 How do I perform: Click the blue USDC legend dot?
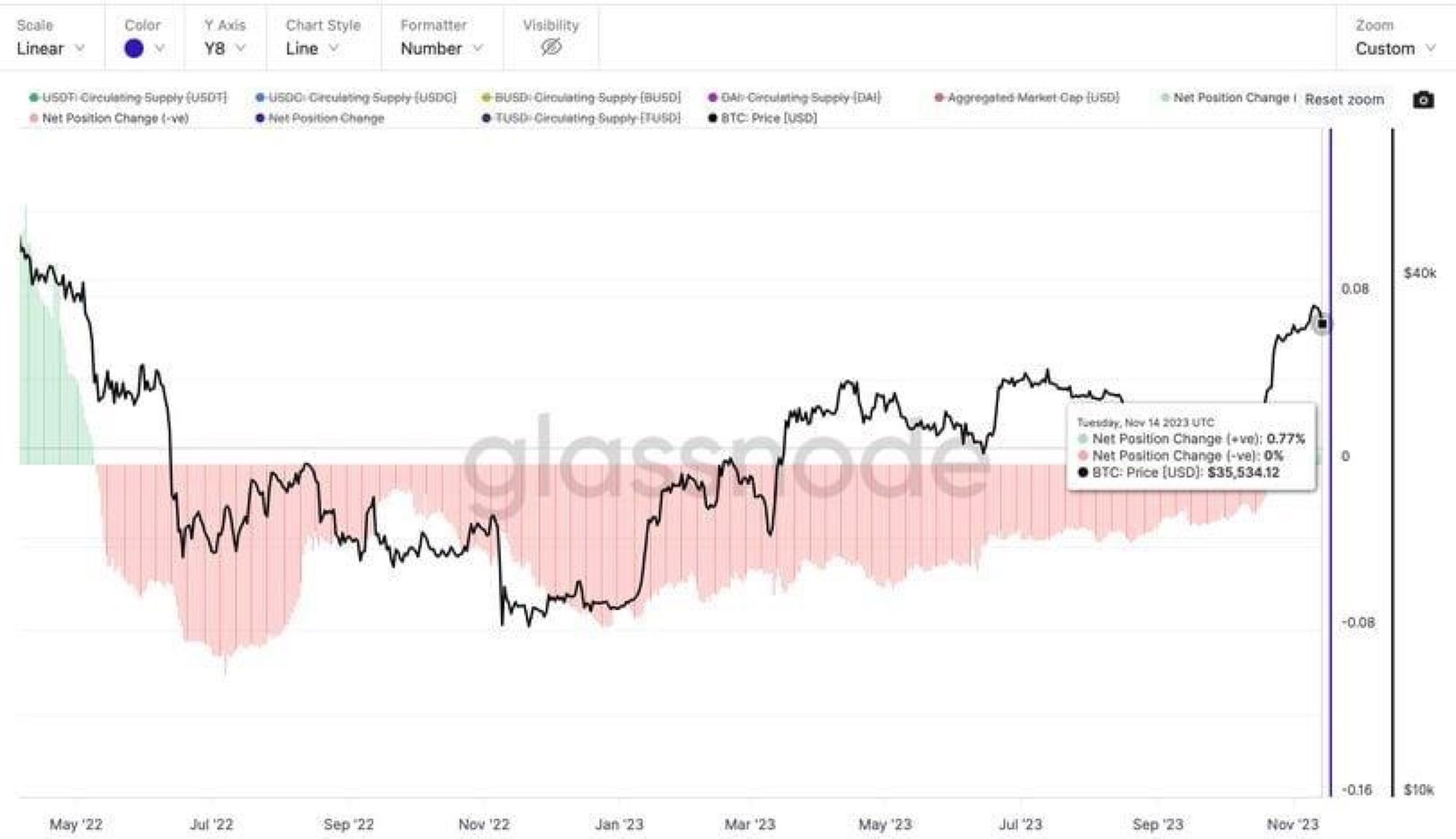(x=259, y=97)
